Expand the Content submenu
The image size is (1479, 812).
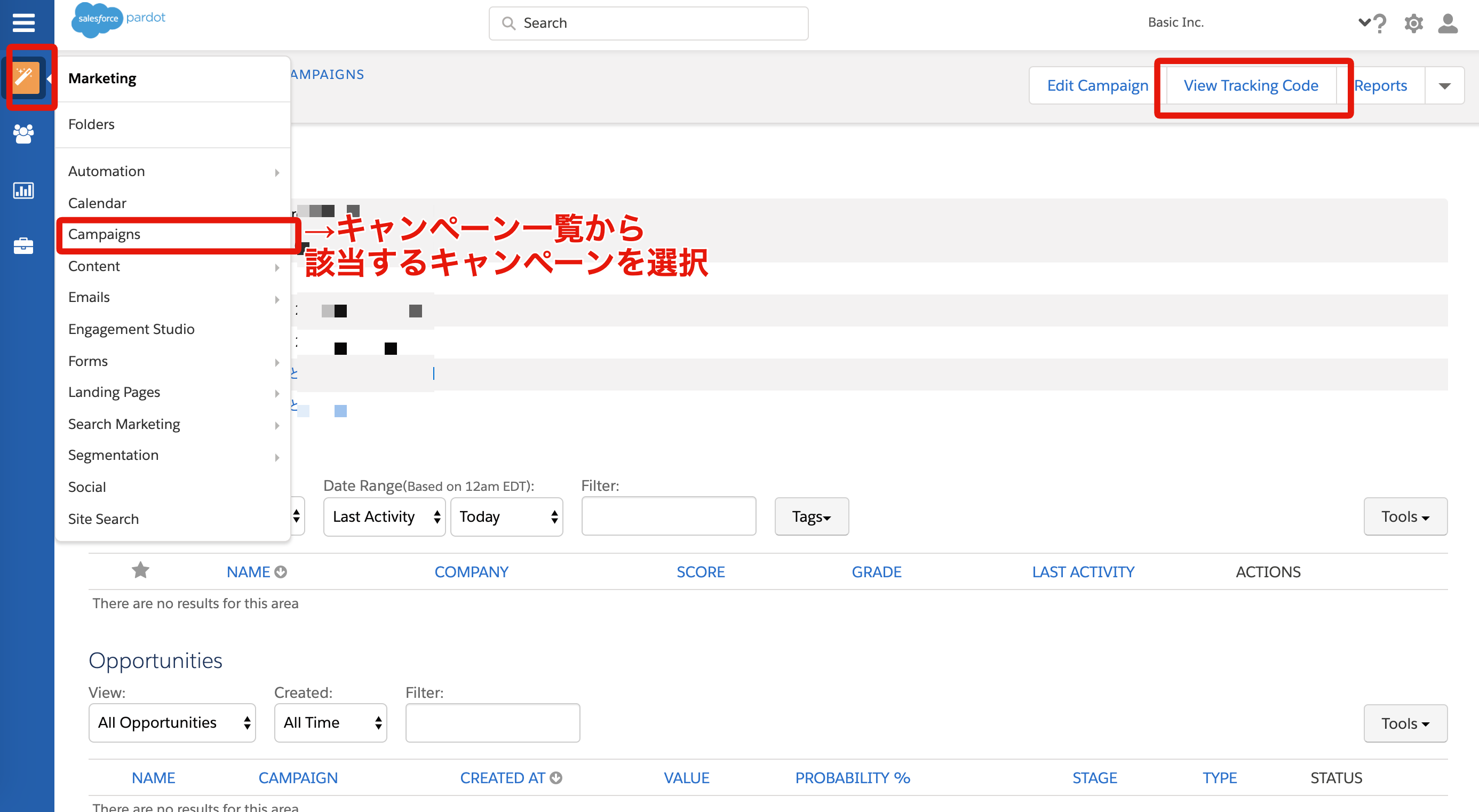pos(172,266)
